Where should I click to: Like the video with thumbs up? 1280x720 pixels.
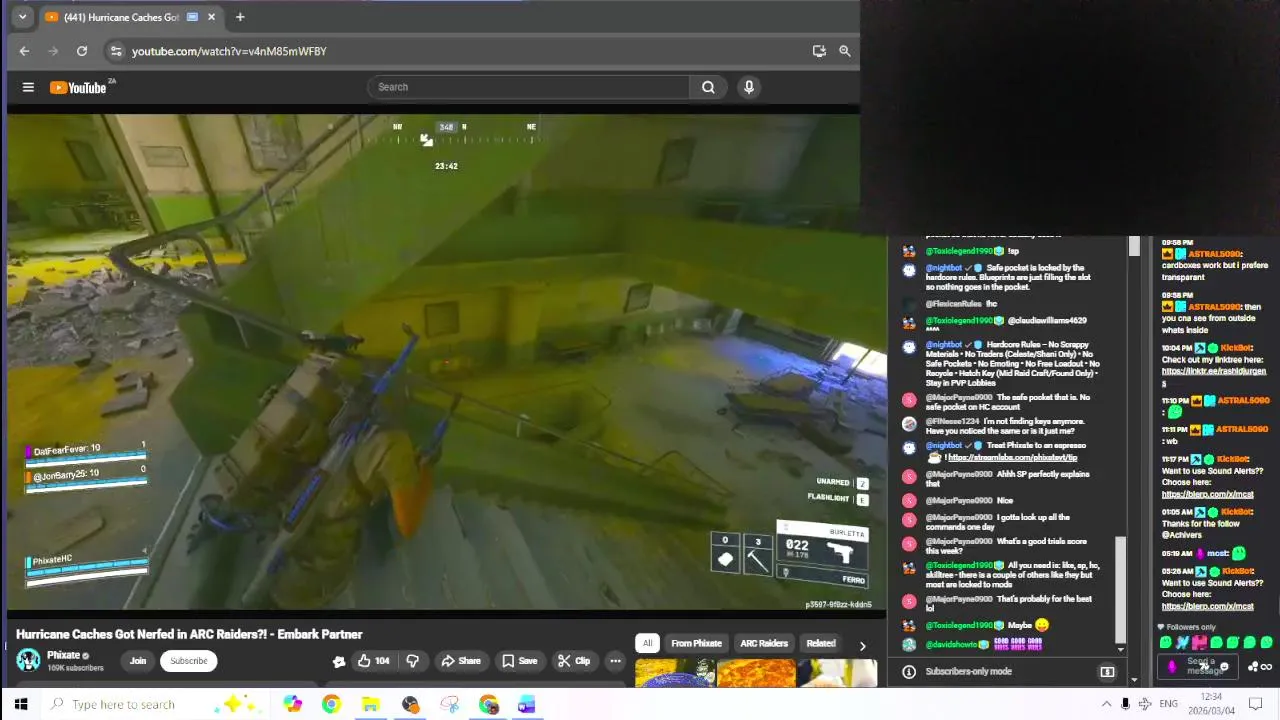374,660
